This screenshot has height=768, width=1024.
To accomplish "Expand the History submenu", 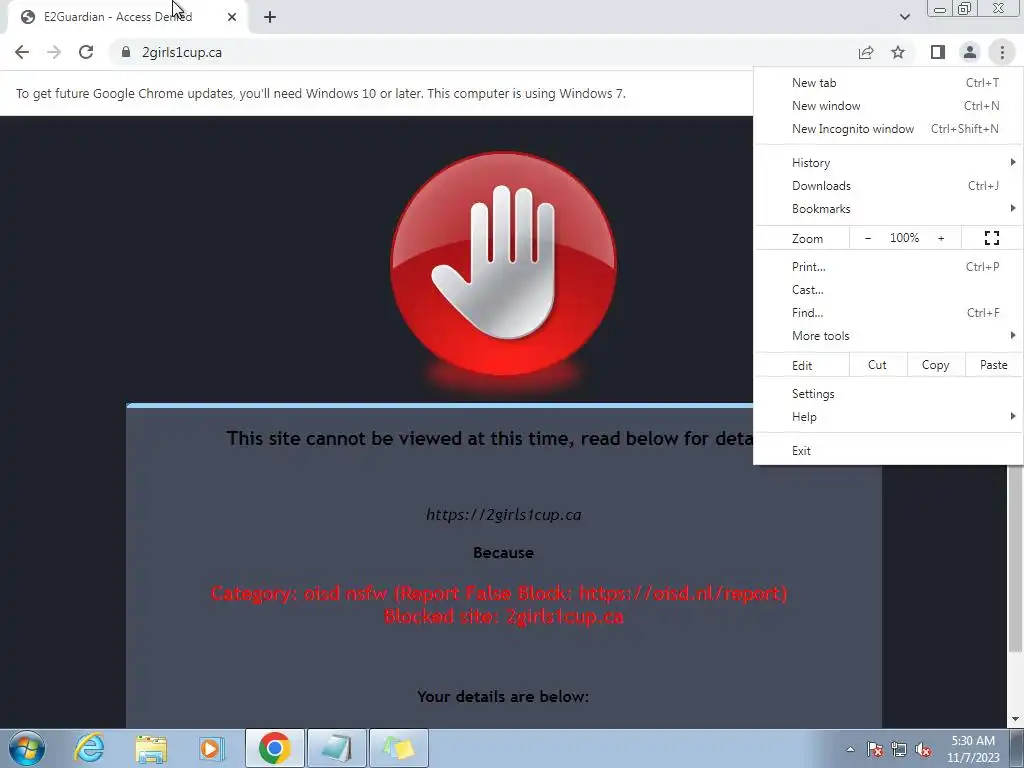I will 888,163.
